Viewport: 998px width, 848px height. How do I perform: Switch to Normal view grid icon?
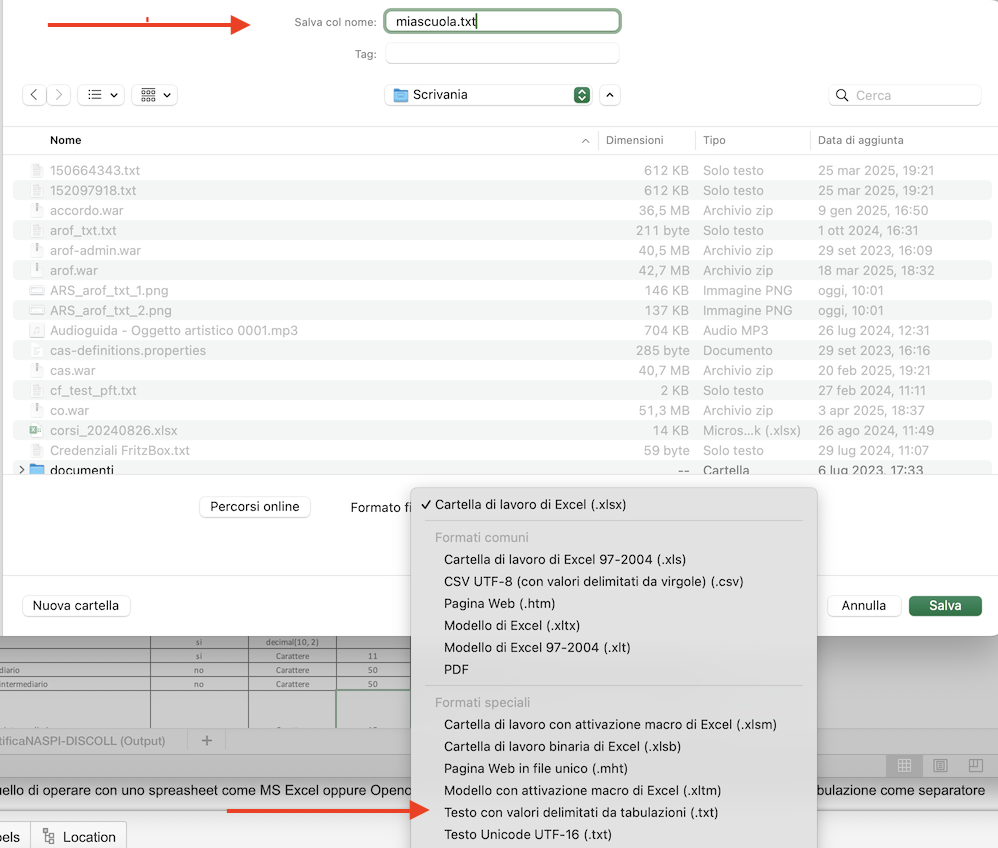904,766
